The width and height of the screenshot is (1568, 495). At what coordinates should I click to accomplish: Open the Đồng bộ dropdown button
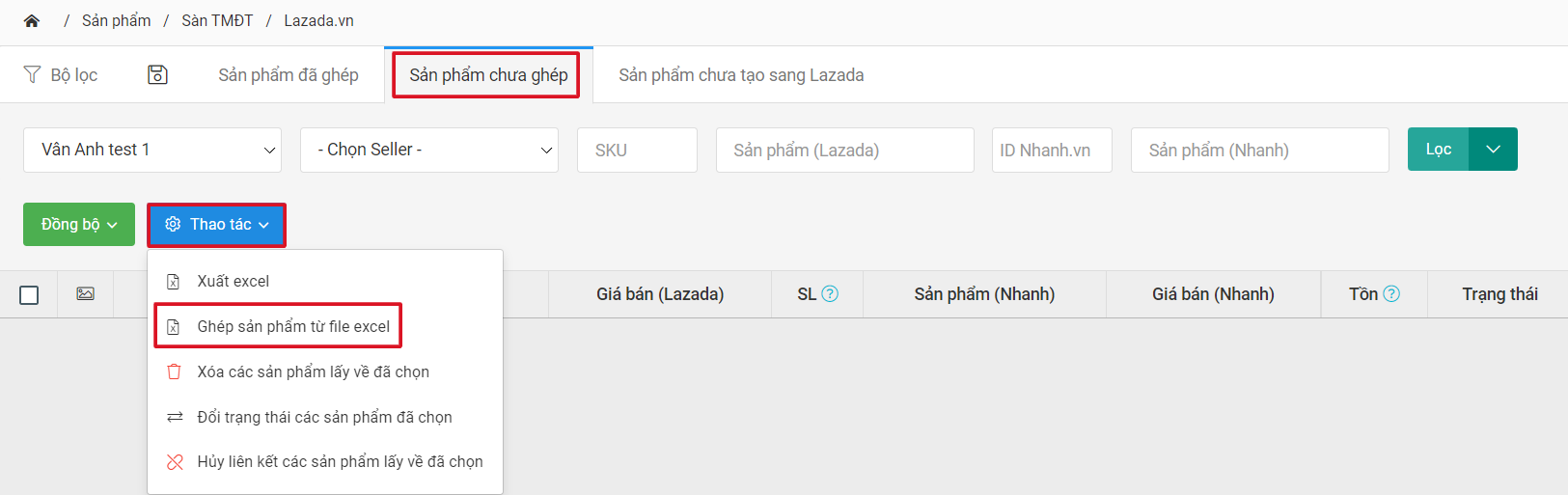79,225
